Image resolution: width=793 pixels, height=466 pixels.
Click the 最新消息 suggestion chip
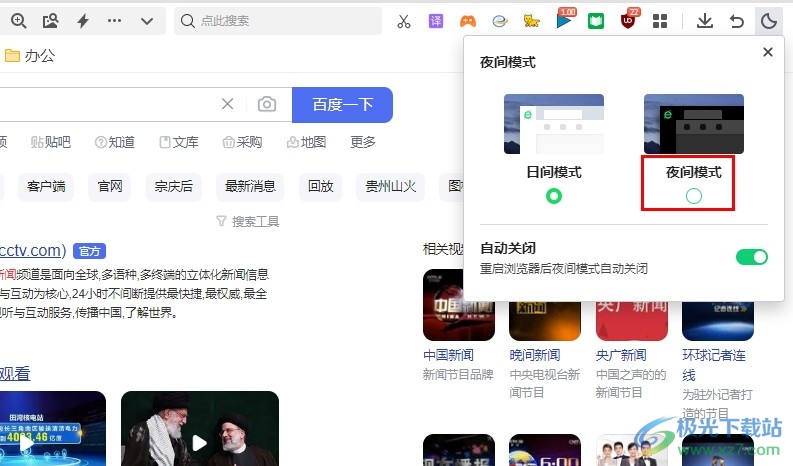point(250,187)
